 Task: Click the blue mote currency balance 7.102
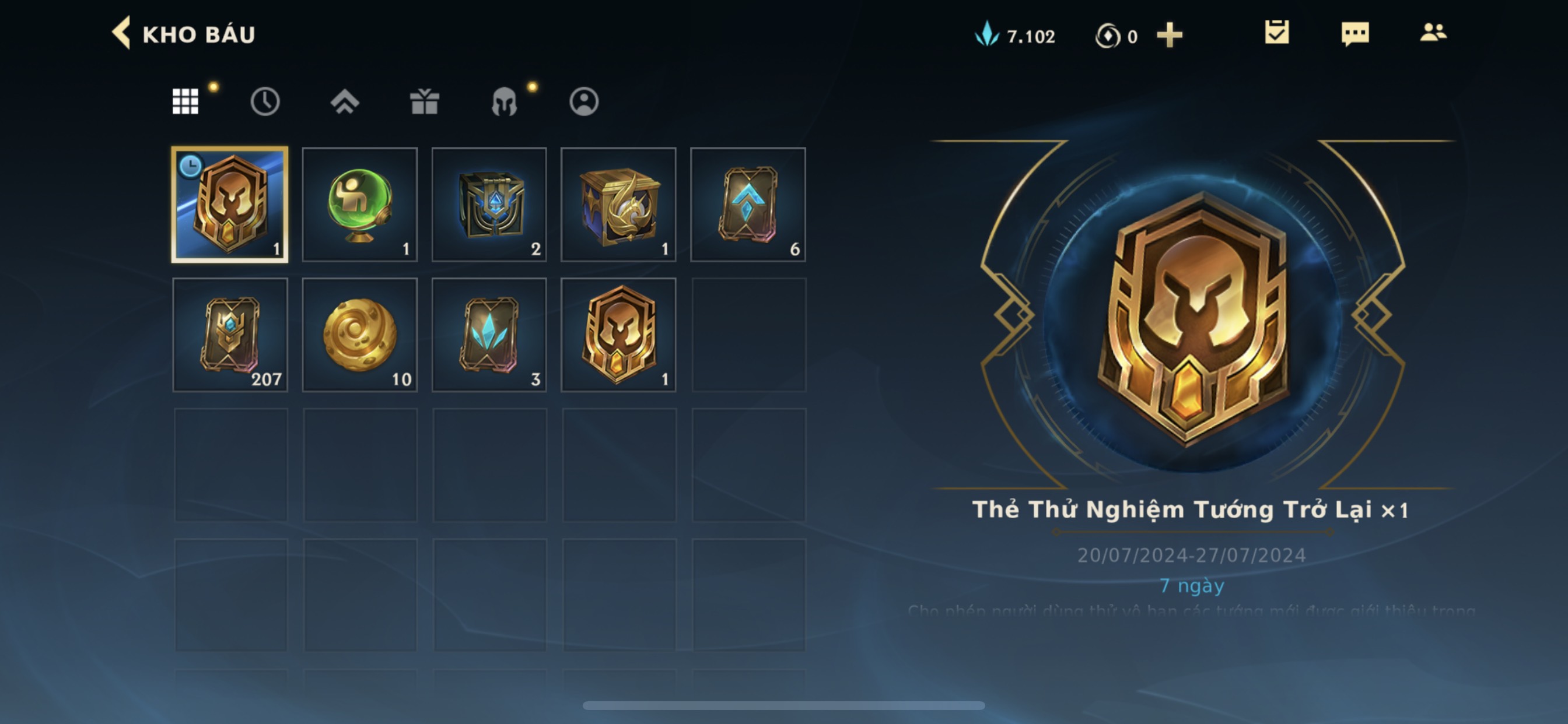[1016, 36]
